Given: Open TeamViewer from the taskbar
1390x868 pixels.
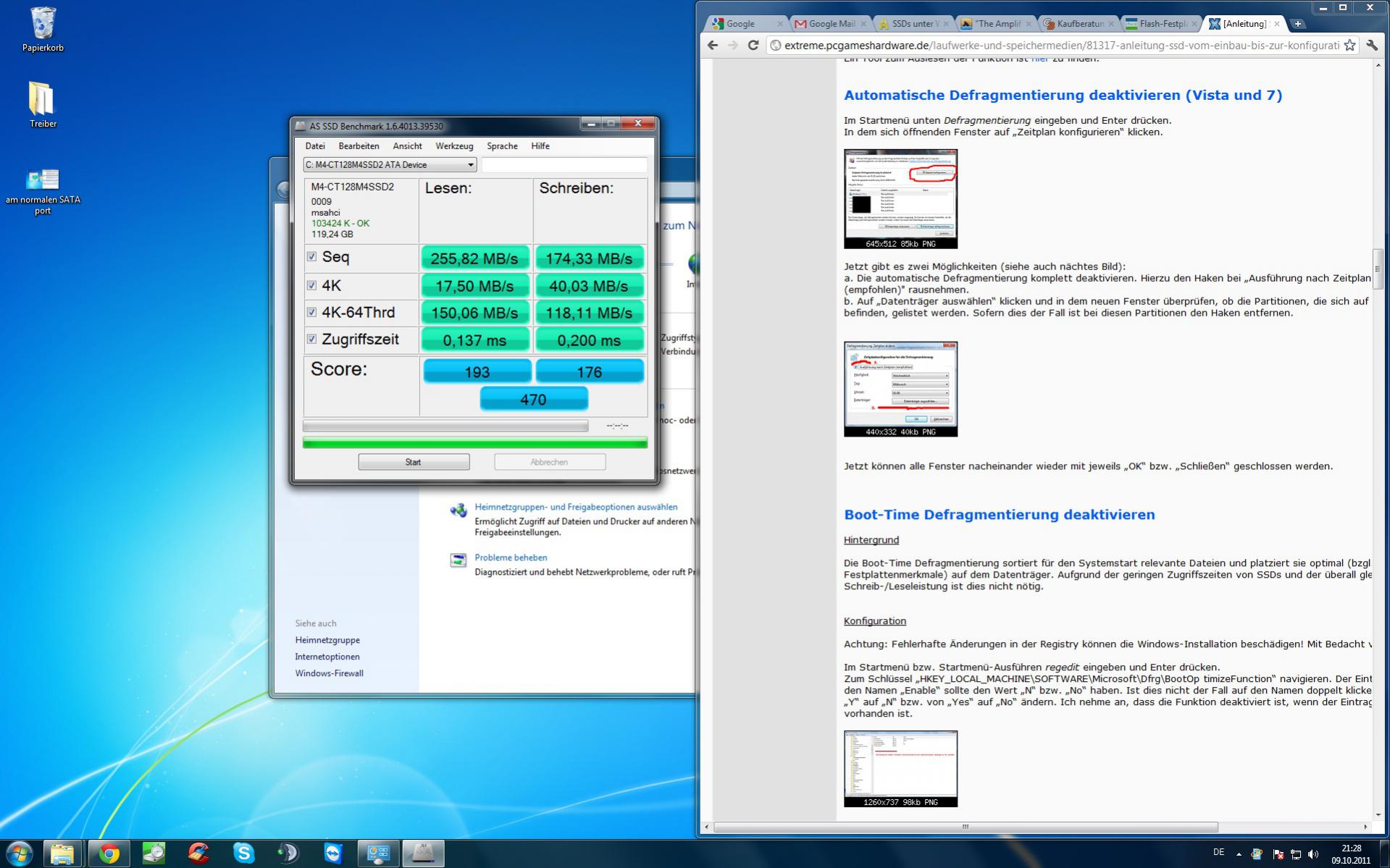Looking at the screenshot, I should tap(333, 854).
